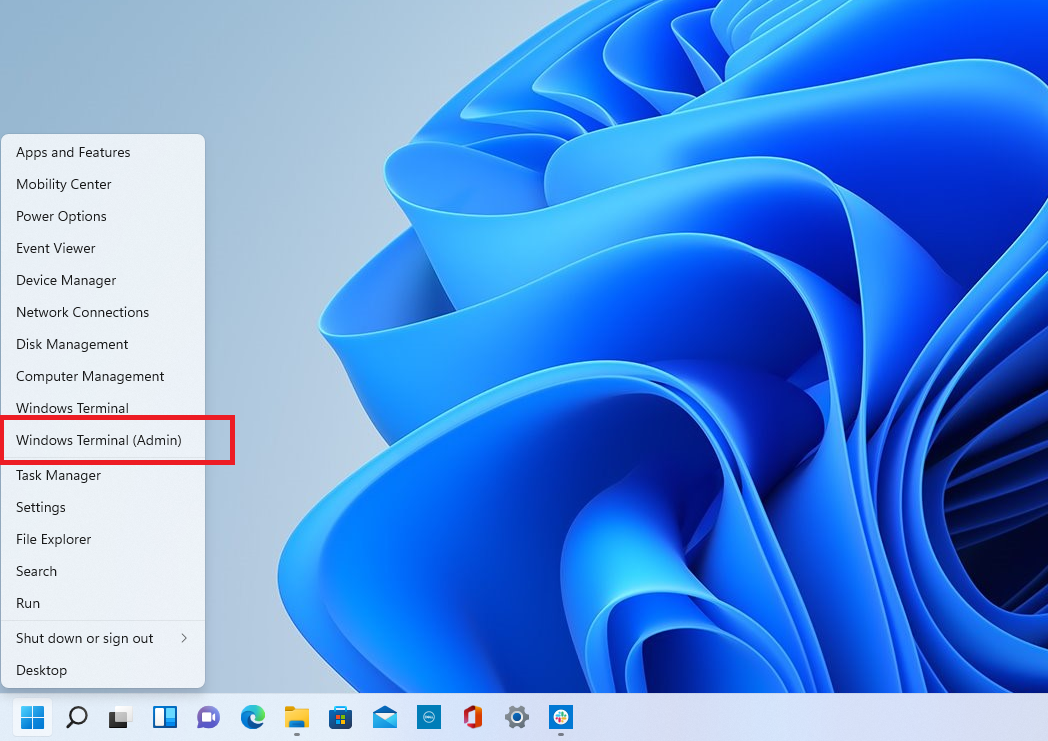Select Run from the menu
Screen dimensions: 1048x741
coord(27,603)
